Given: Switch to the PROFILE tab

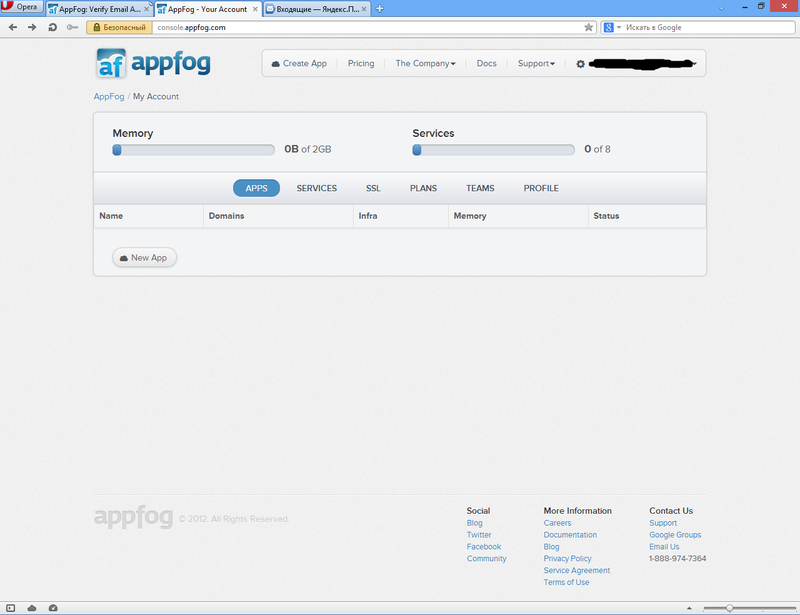Looking at the screenshot, I should (x=541, y=188).
